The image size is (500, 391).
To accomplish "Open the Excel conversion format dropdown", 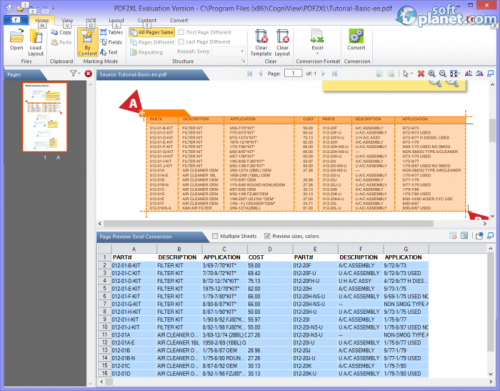I will pyautogui.click(x=317, y=54).
